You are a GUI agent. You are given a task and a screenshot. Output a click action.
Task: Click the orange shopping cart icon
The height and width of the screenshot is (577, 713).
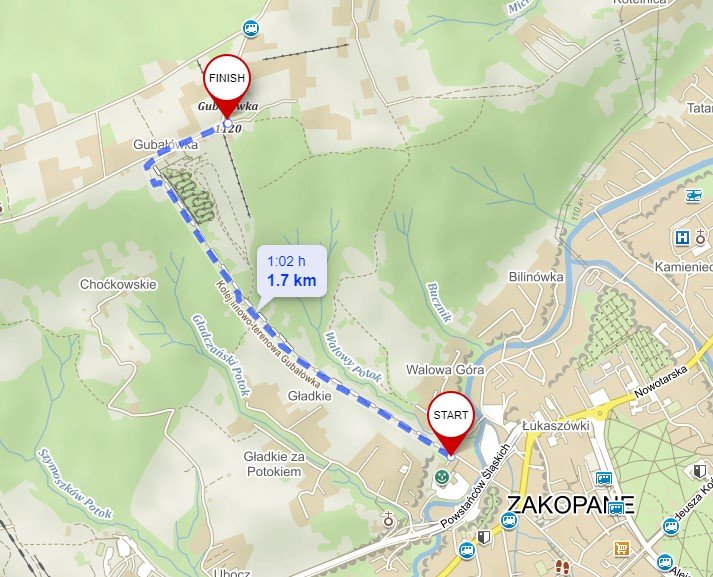pyautogui.click(x=622, y=548)
